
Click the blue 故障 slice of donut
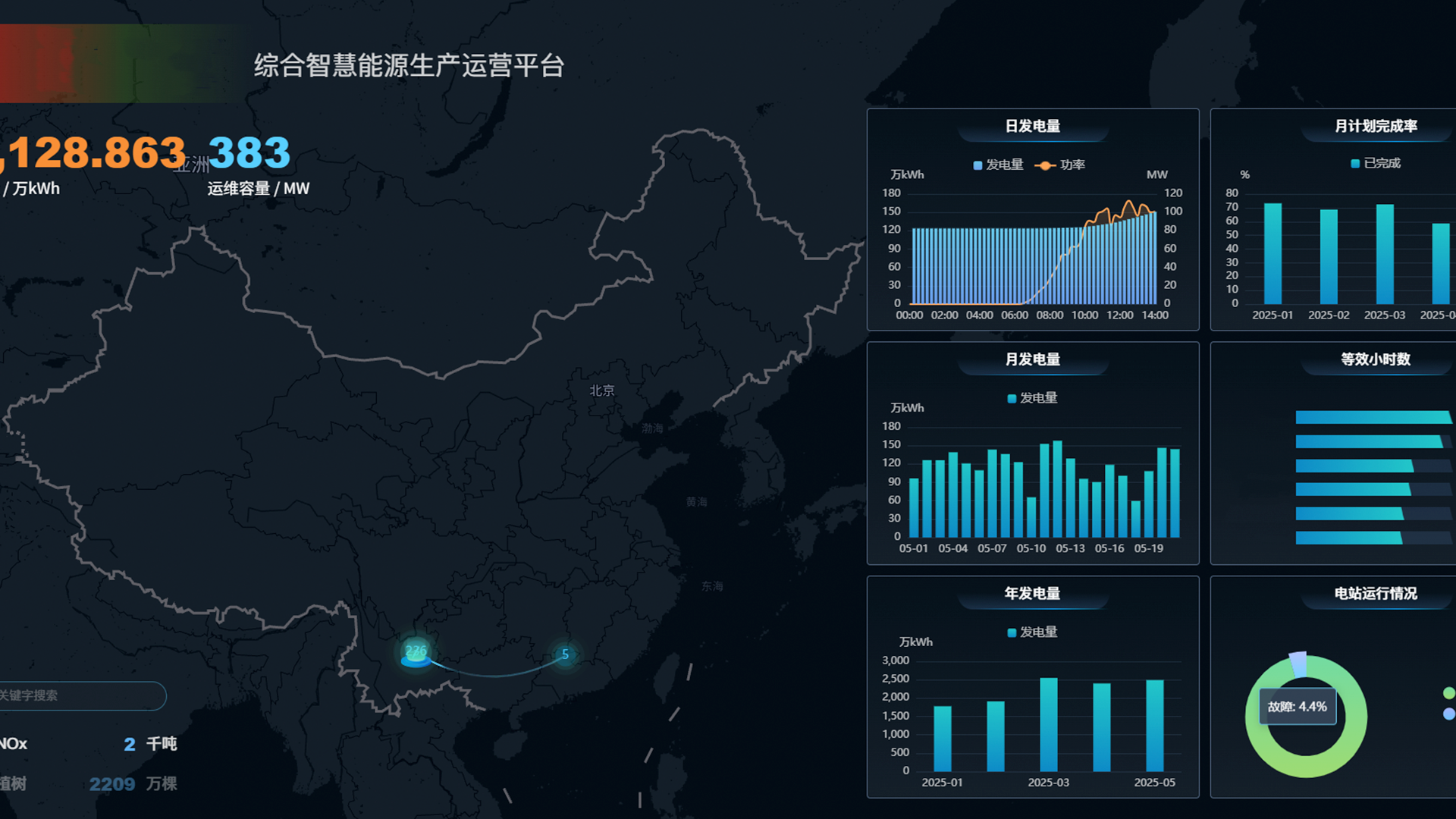[x=1298, y=663]
